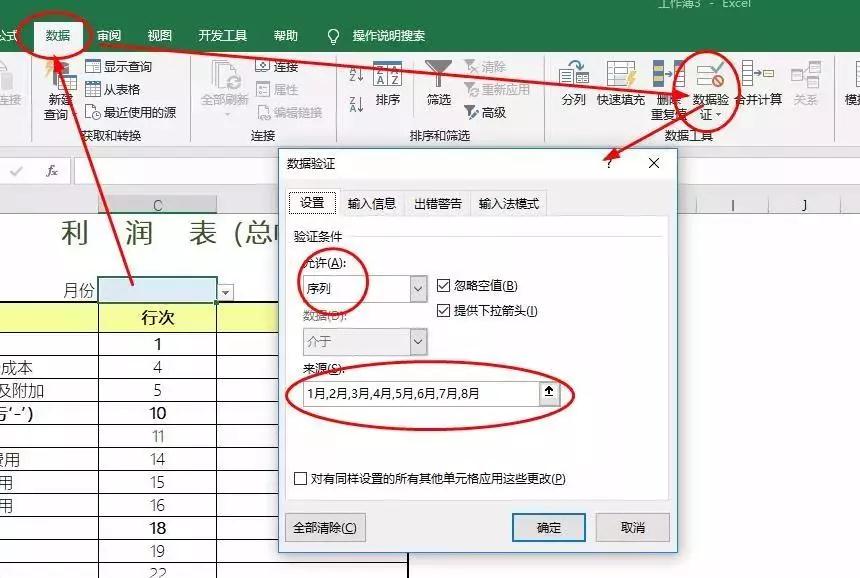
Task: Click the cell containing 16
Action: coord(158,505)
